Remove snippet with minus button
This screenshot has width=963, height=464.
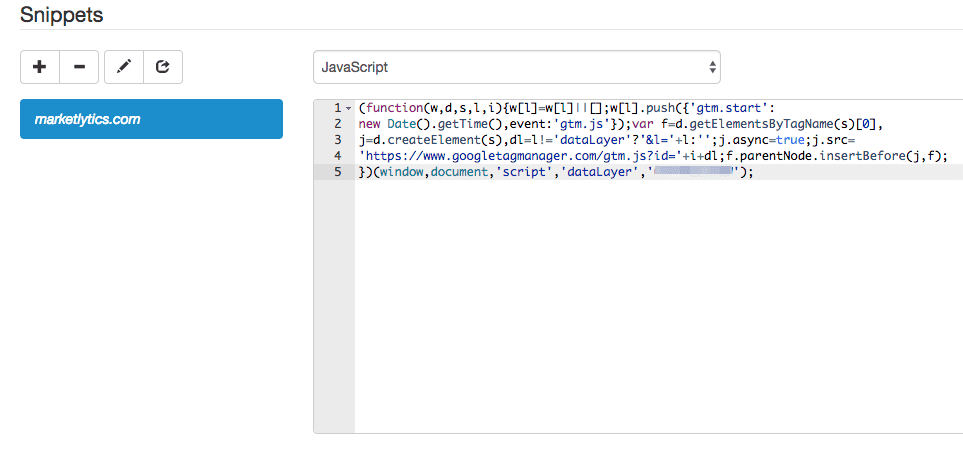pyautogui.click(x=79, y=67)
